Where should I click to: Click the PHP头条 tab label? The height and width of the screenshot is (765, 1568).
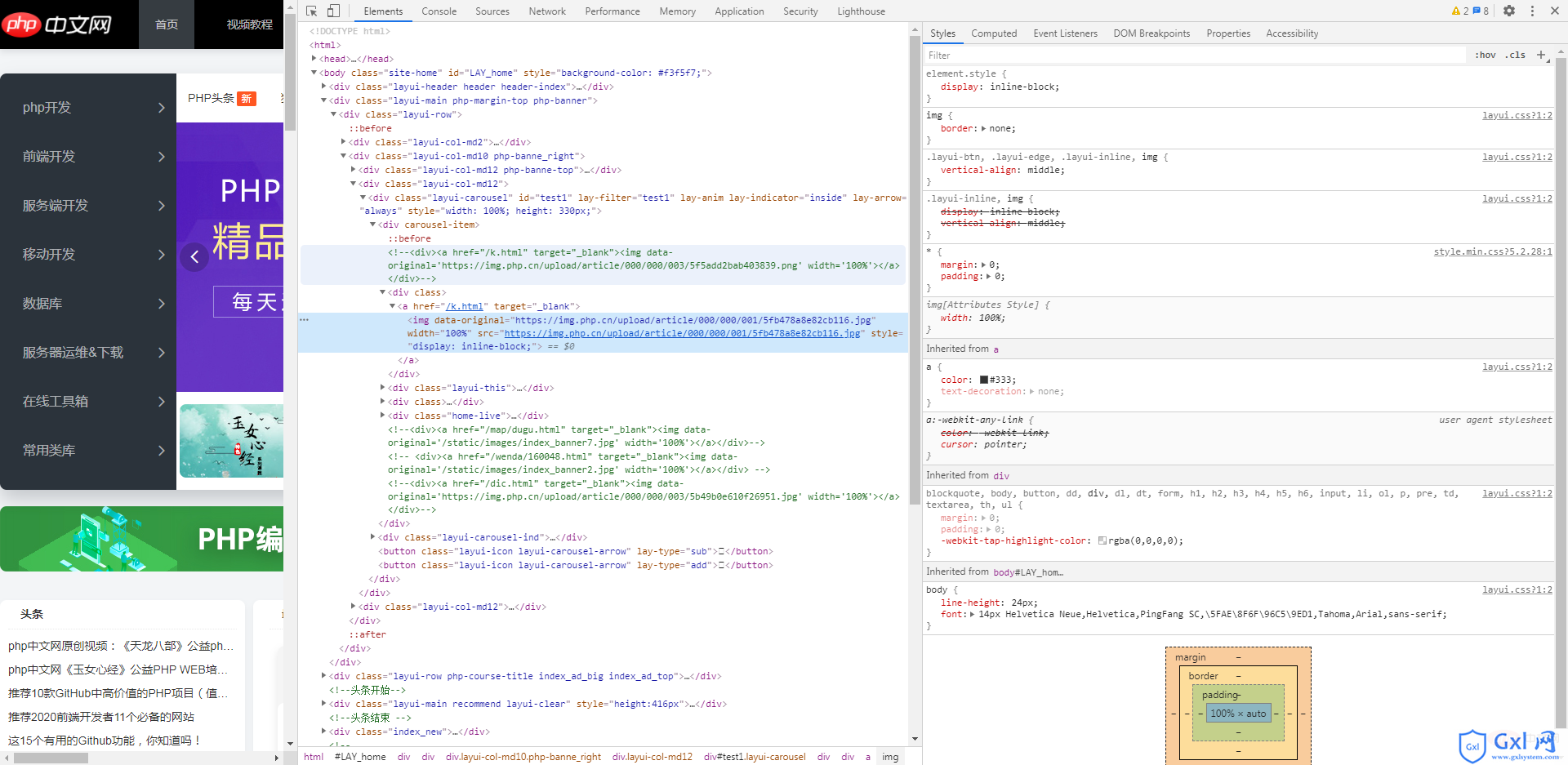pyautogui.click(x=211, y=98)
